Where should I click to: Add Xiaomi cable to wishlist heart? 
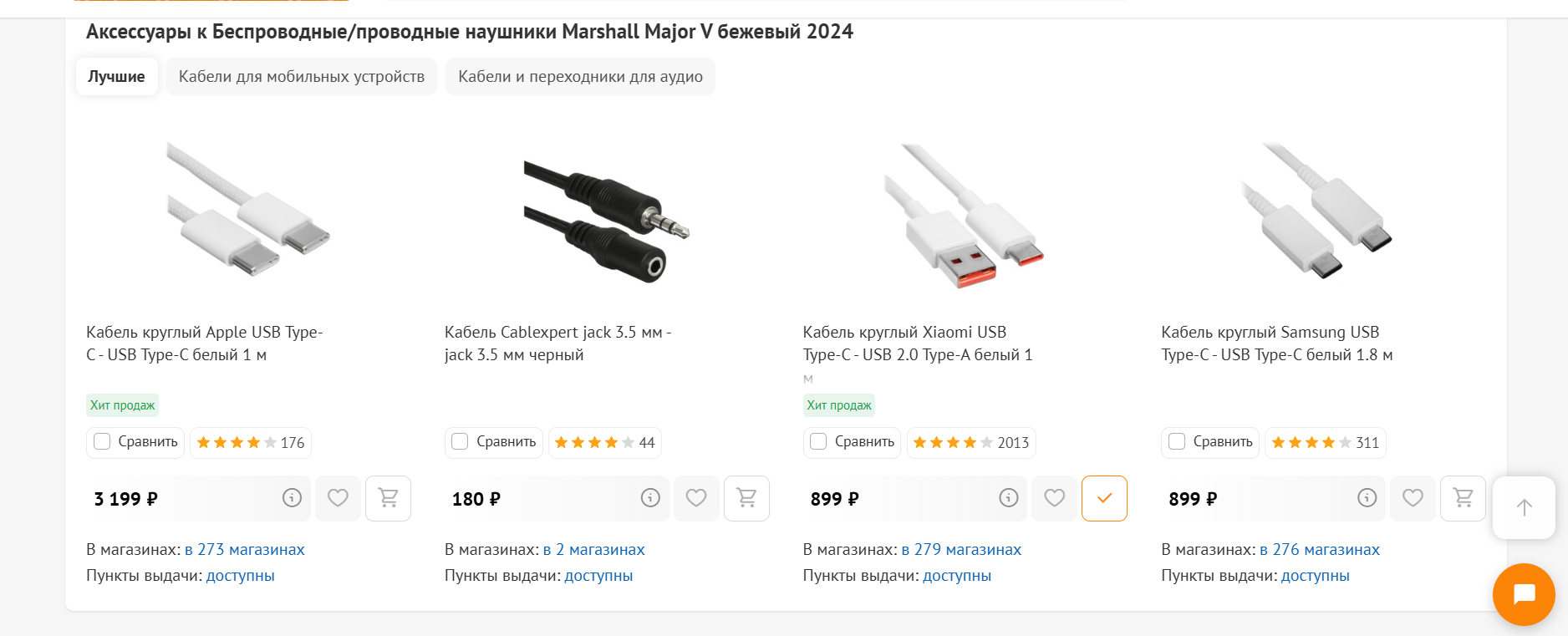pyautogui.click(x=1054, y=498)
